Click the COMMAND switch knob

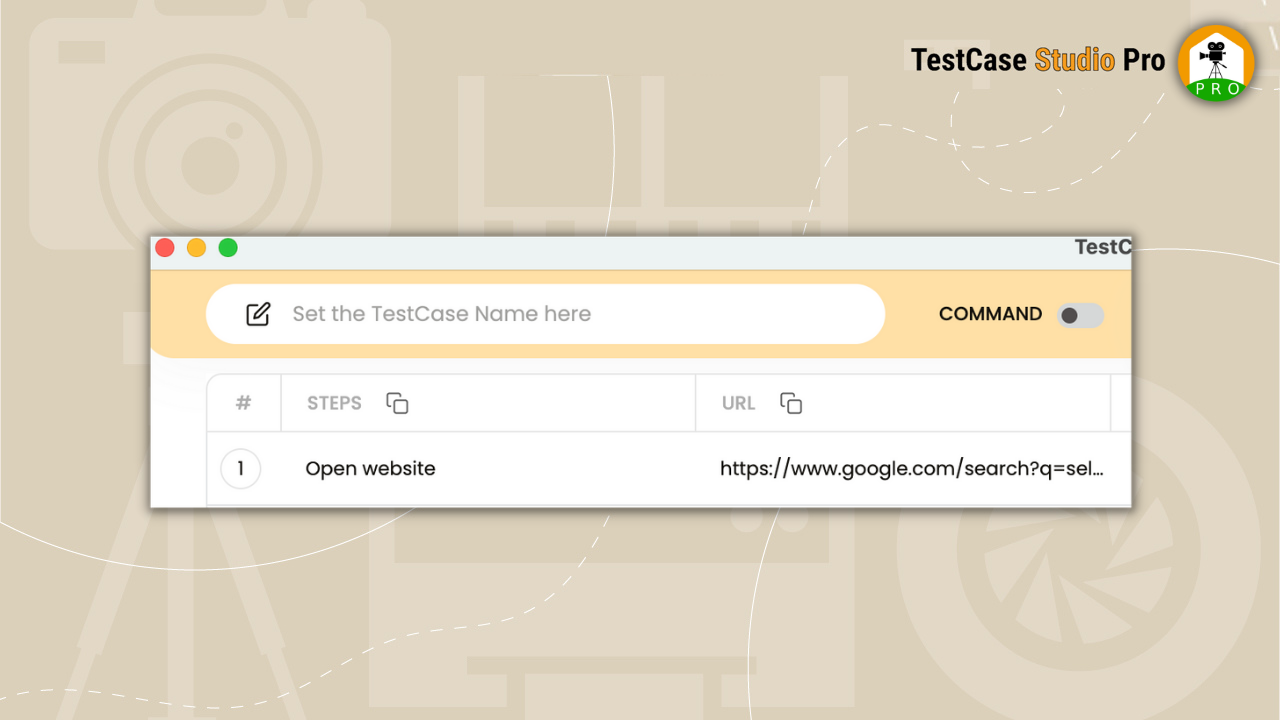[1070, 314]
